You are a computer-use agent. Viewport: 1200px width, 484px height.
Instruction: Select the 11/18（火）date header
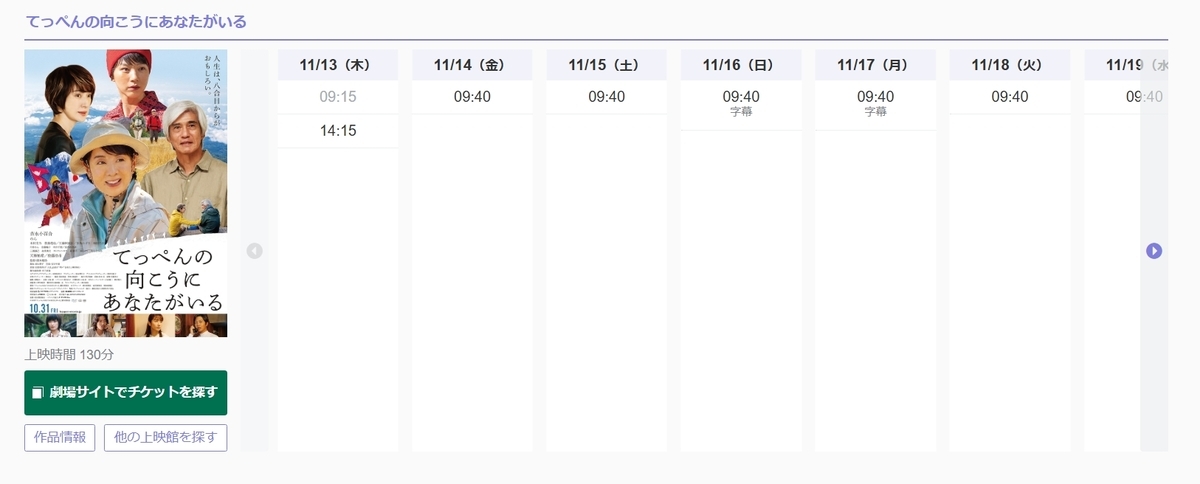pyautogui.click(x=1010, y=65)
